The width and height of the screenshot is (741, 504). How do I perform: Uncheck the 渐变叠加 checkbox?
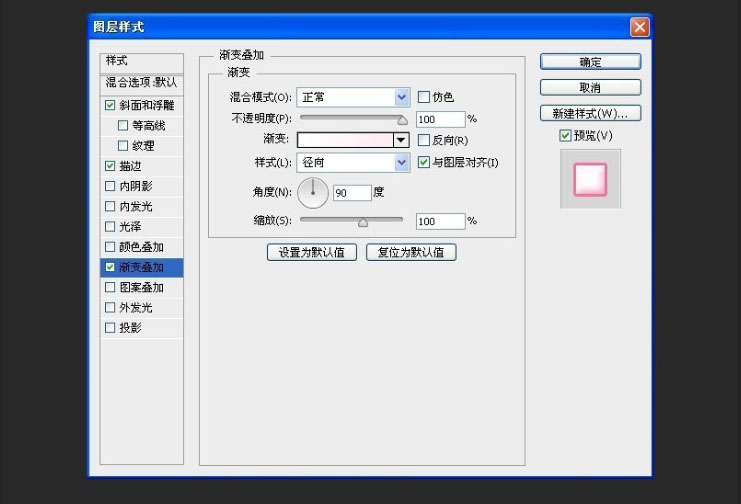(110, 267)
